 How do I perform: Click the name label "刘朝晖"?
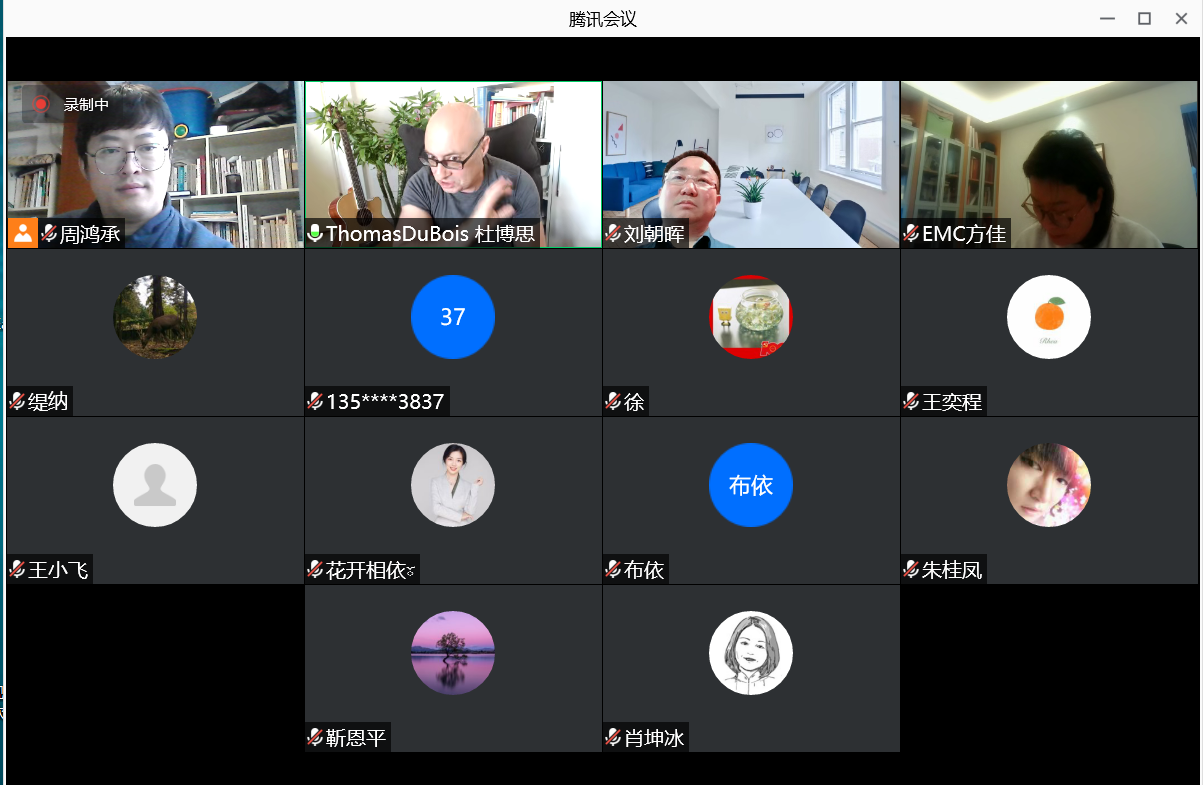(654, 235)
